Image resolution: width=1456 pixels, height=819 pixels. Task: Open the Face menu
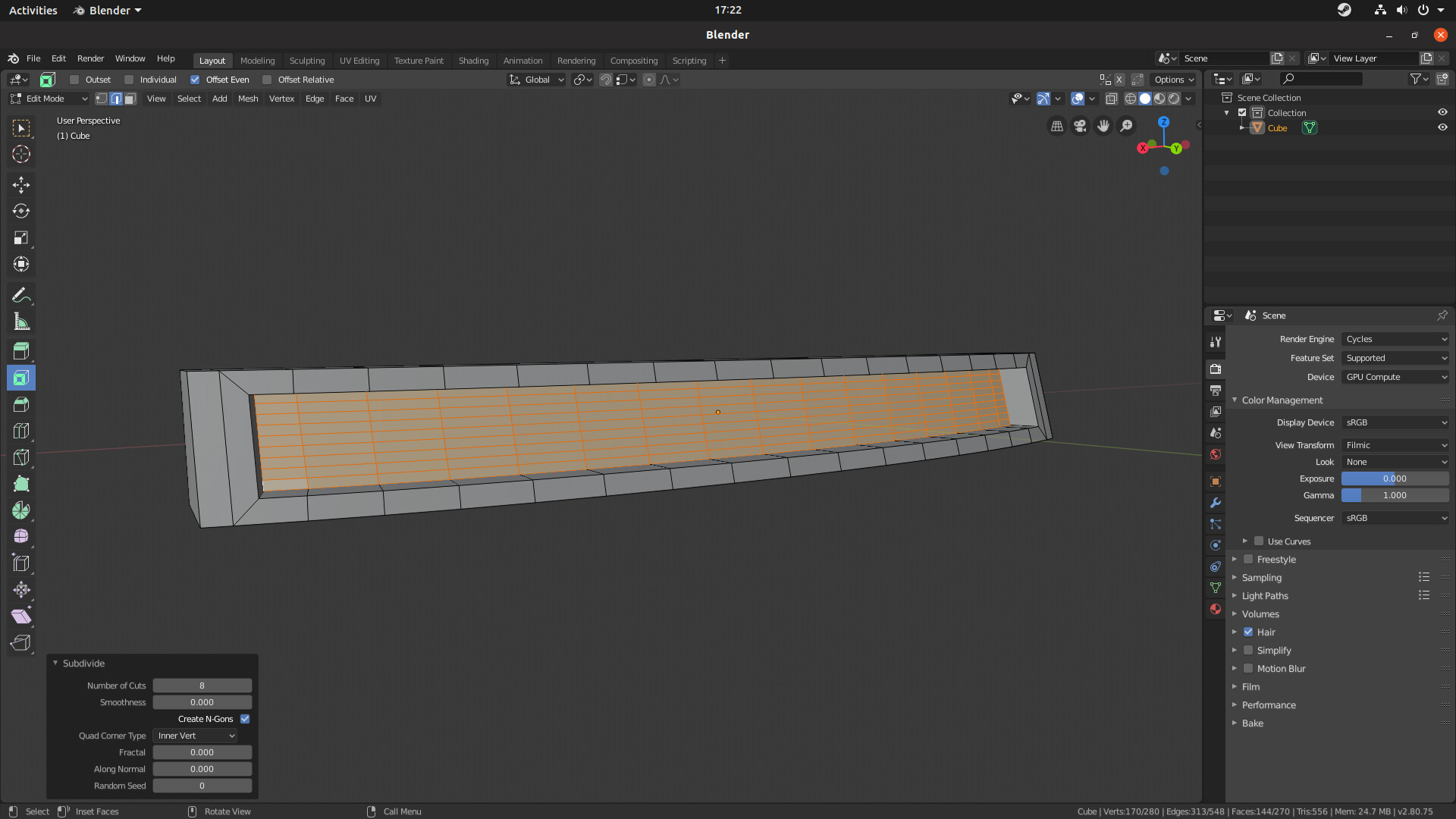click(x=344, y=99)
